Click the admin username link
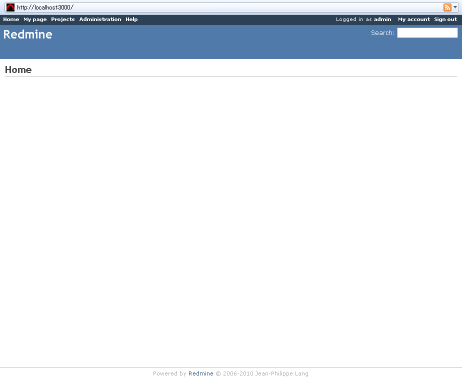This screenshot has height=379, width=462. tap(382, 19)
